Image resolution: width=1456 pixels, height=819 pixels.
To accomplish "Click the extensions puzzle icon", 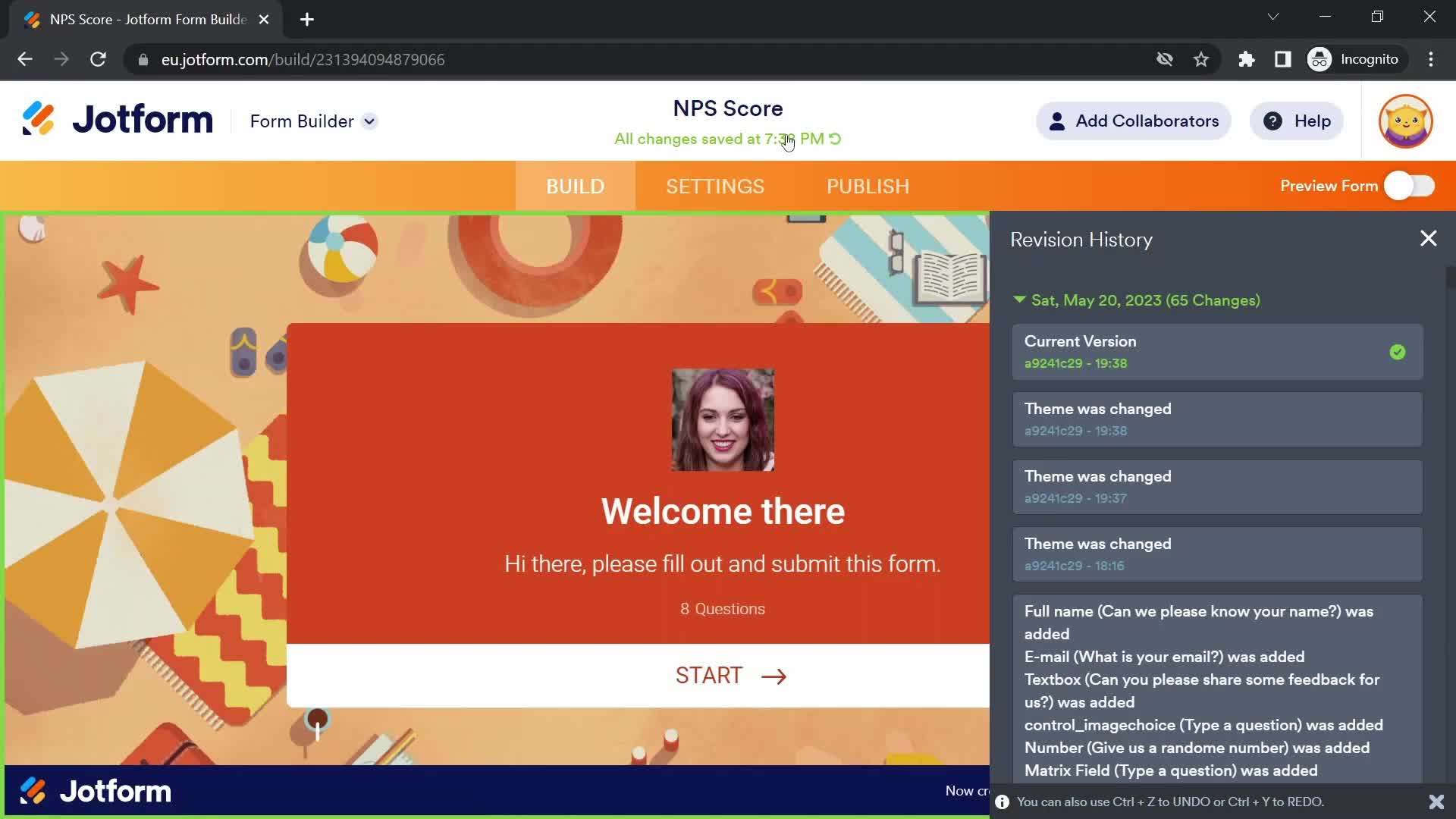I will (x=1247, y=60).
